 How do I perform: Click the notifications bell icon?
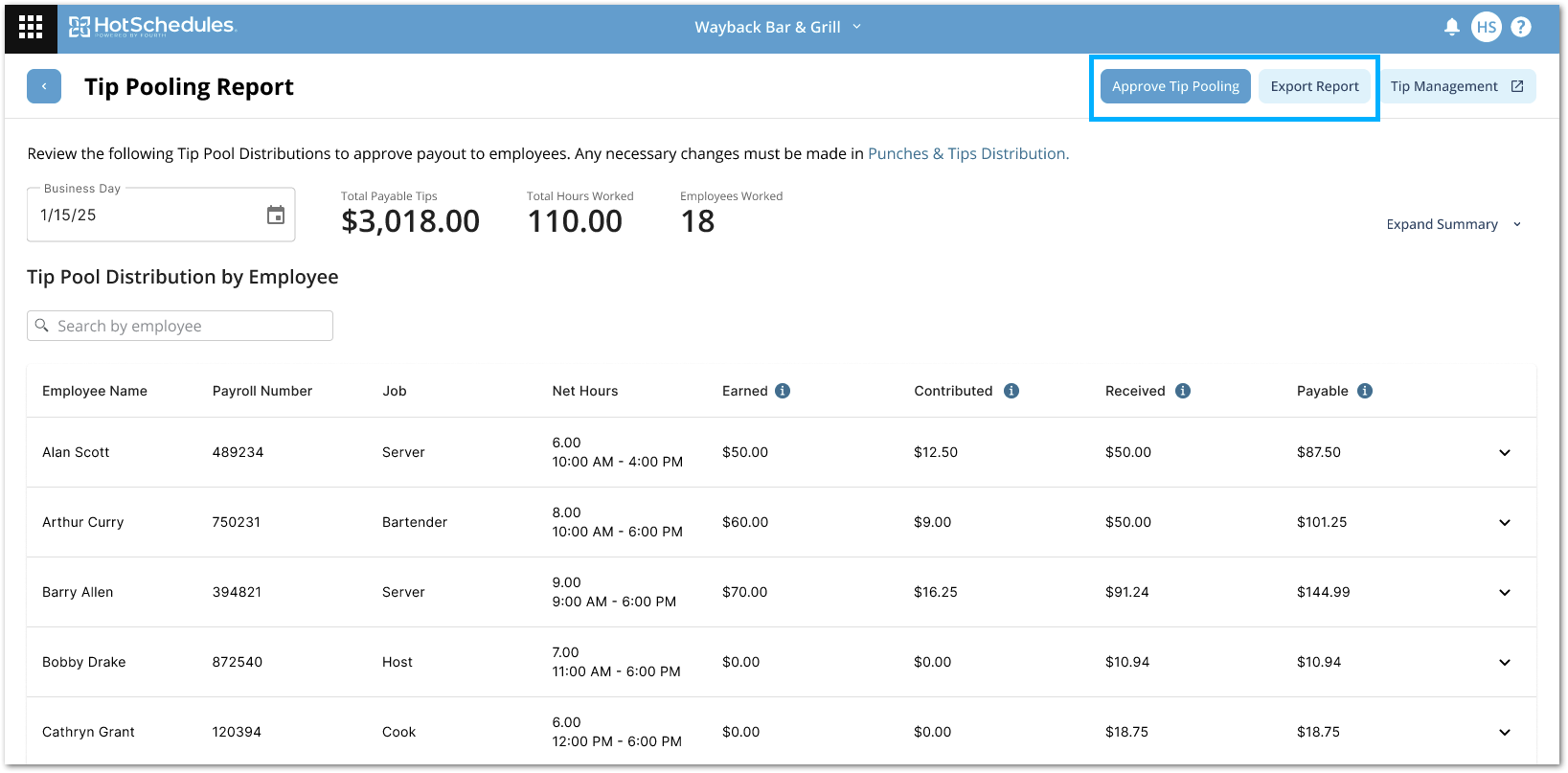[1451, 27]
